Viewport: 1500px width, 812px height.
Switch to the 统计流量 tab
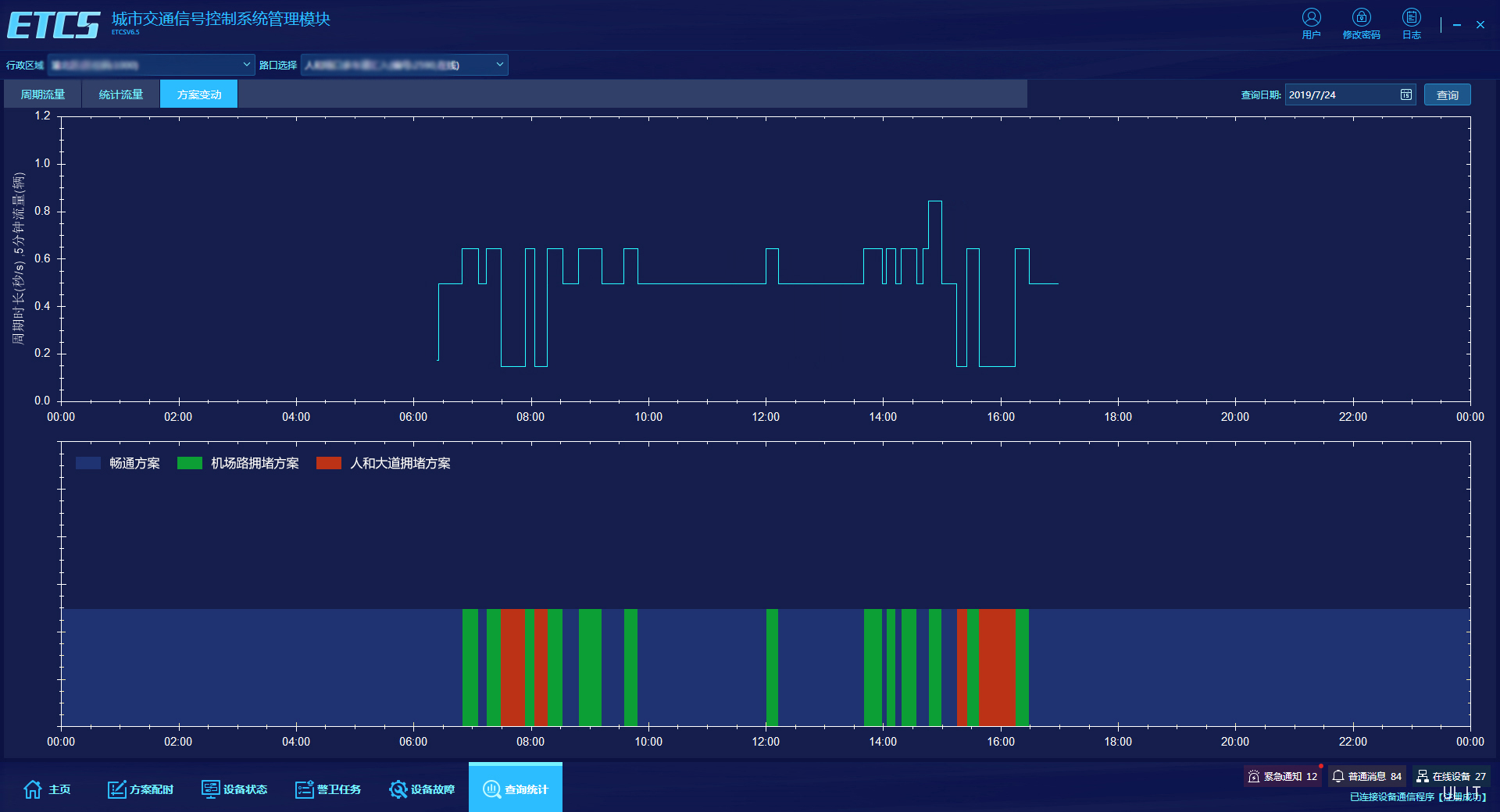(121, 94)
